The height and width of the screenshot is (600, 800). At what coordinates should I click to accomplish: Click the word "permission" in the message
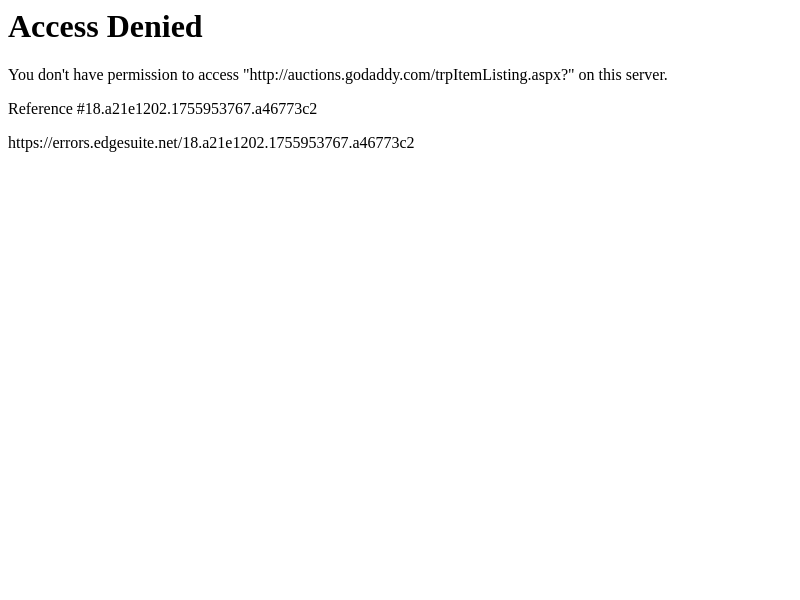(142, 76)
